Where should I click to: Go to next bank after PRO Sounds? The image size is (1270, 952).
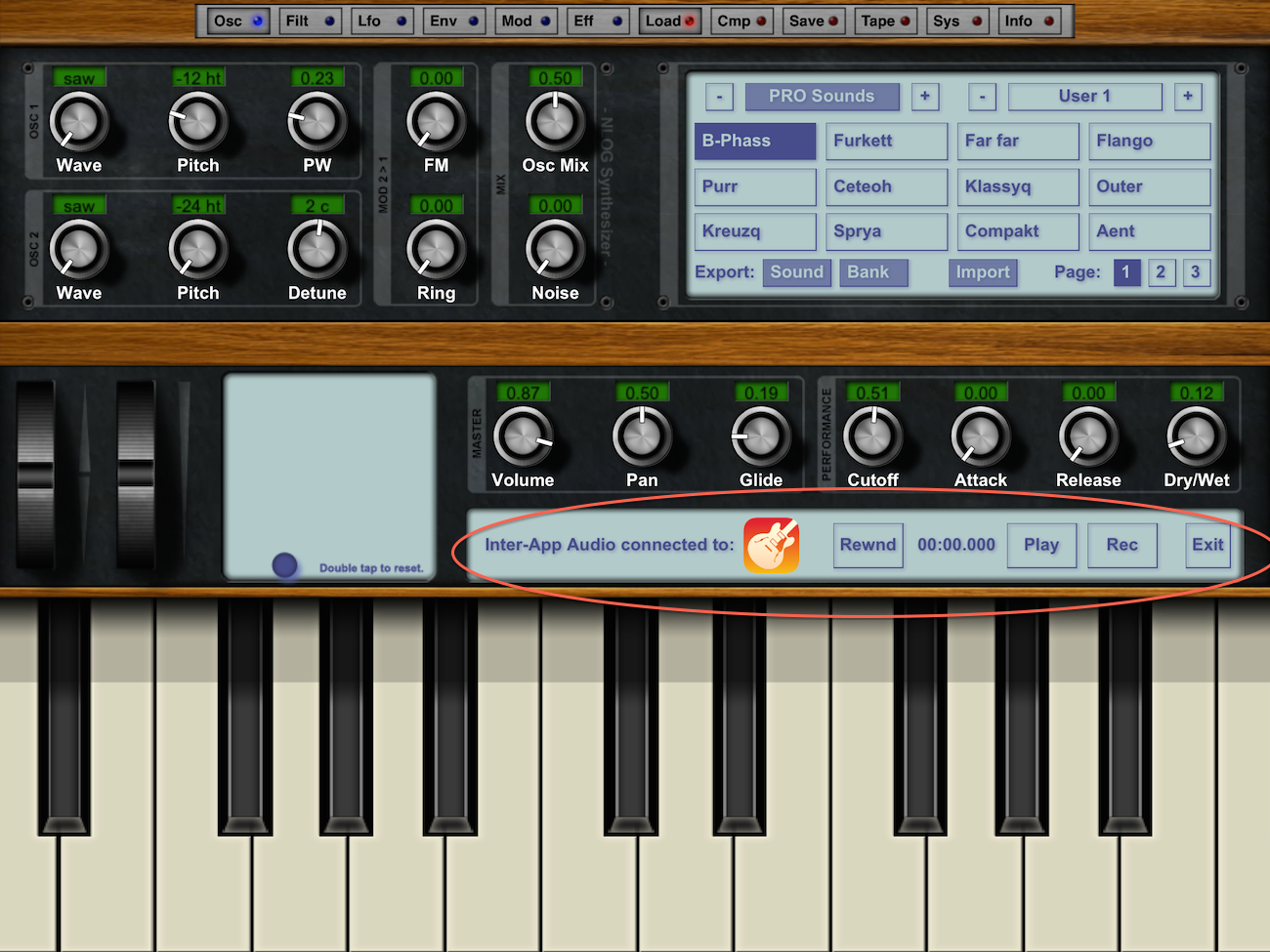(925, 96)
